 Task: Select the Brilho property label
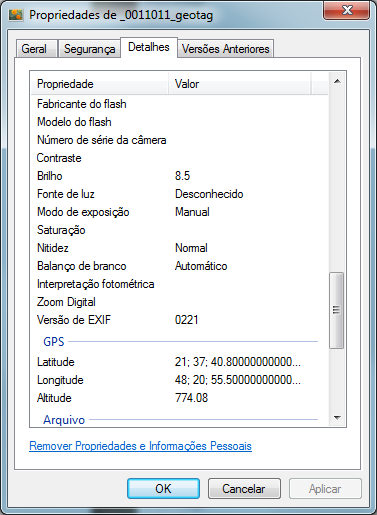50,176
